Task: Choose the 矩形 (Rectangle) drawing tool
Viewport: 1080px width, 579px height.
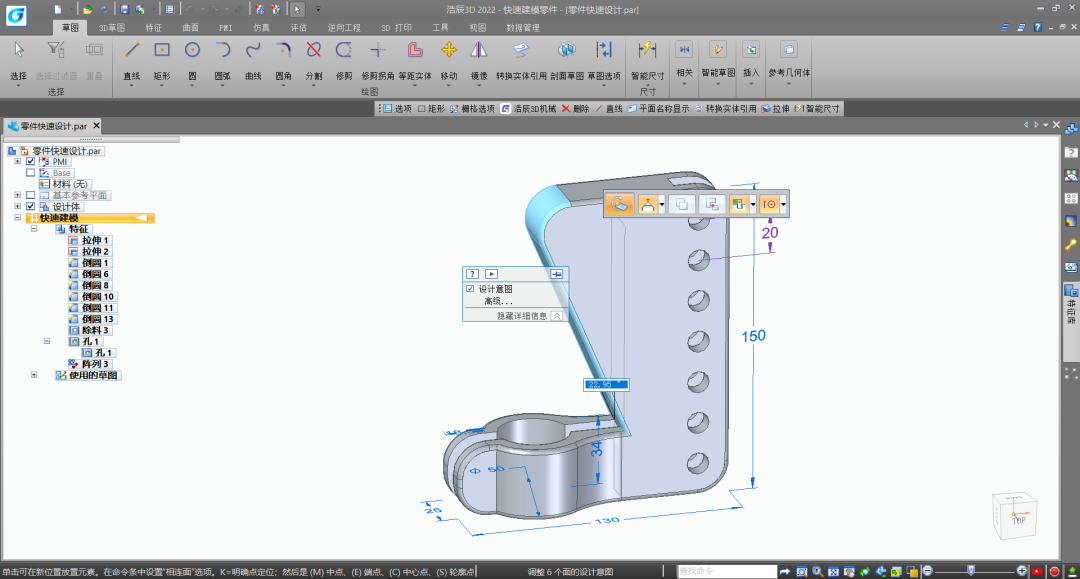Action: coord(162,51)
